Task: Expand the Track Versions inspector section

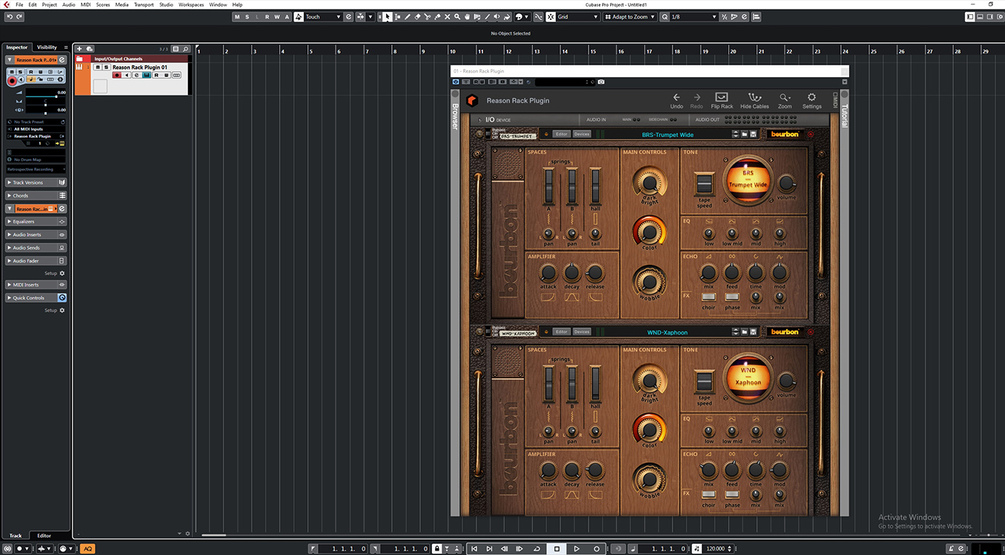Action: click(36, 183)
